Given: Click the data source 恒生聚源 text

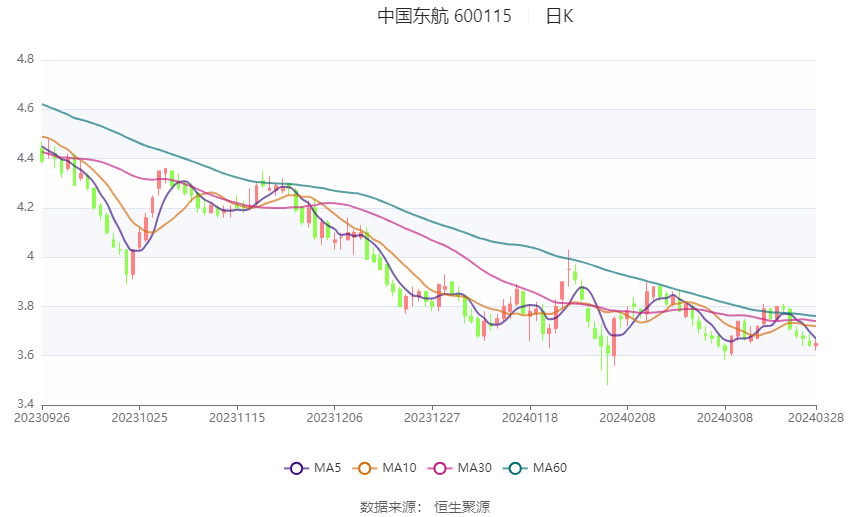Looking at the screenshot, I should coord(462,507).
